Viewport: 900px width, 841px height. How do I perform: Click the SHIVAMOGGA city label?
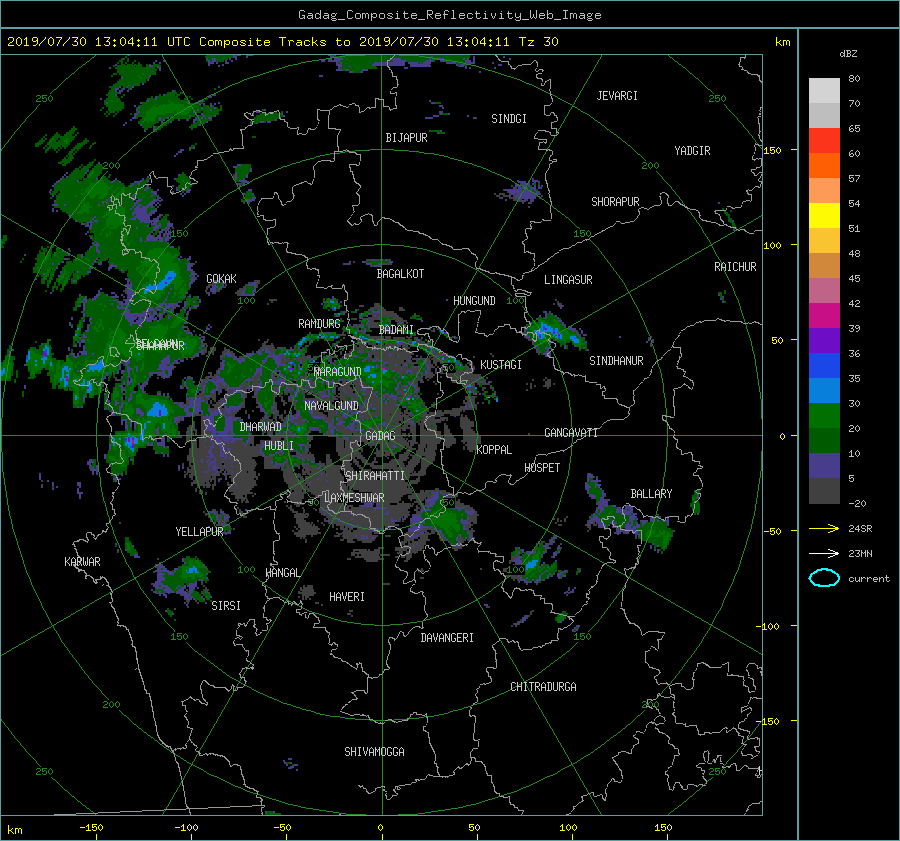(x=374, y=752)
